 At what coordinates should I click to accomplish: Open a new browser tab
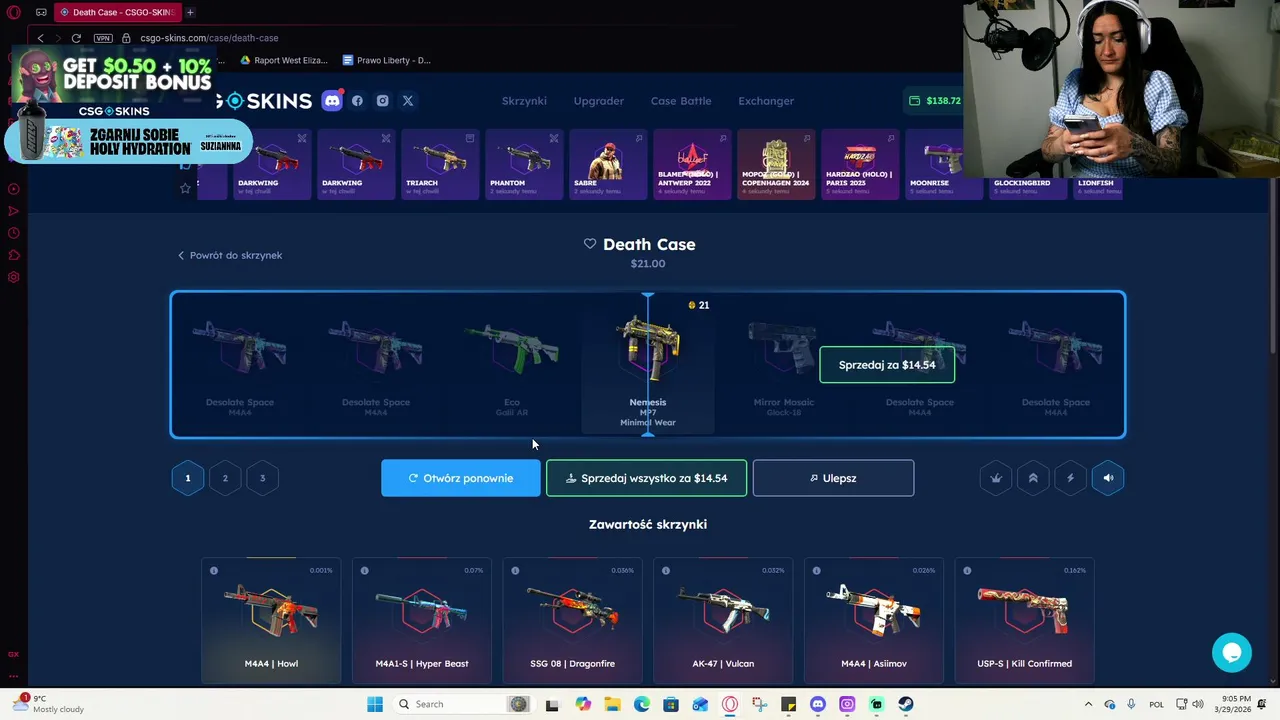coord(190,12)
